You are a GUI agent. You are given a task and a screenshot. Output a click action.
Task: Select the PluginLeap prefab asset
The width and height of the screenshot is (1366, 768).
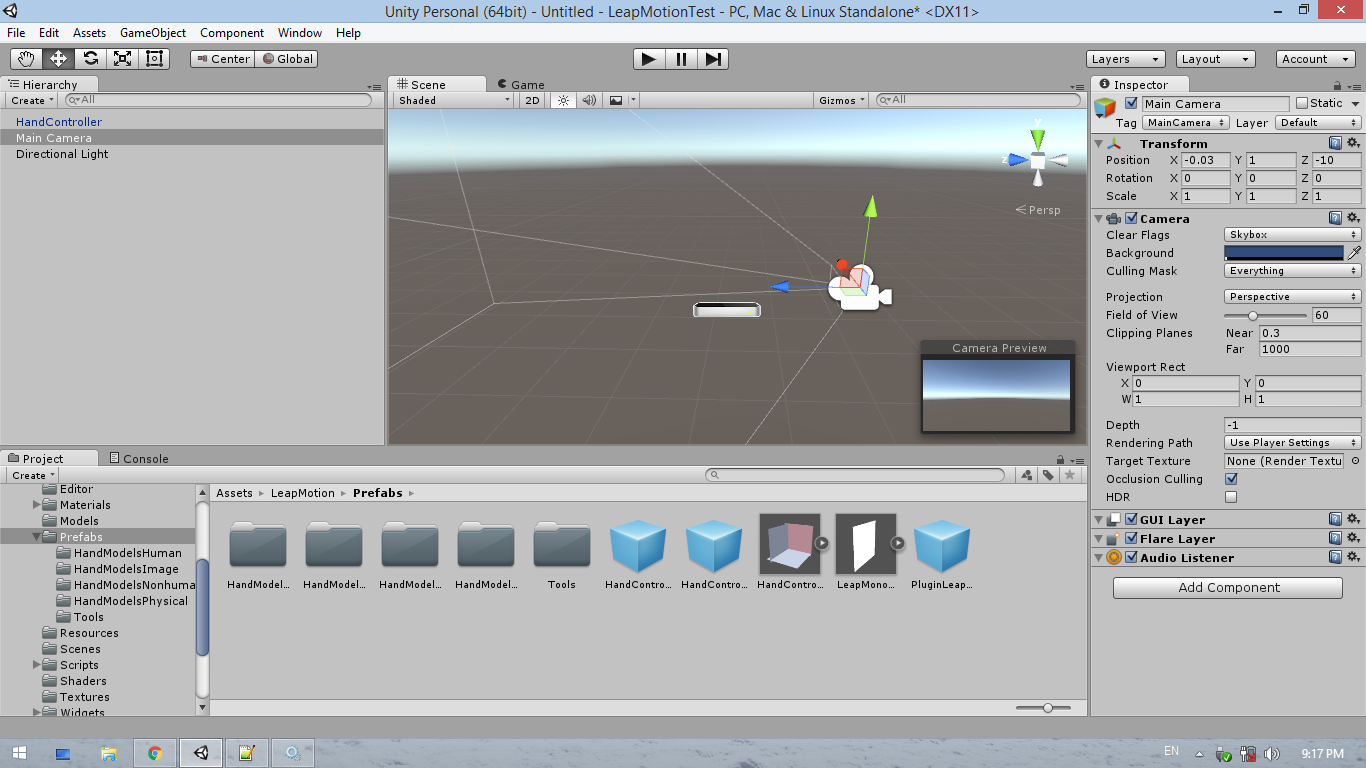[942, 553]
